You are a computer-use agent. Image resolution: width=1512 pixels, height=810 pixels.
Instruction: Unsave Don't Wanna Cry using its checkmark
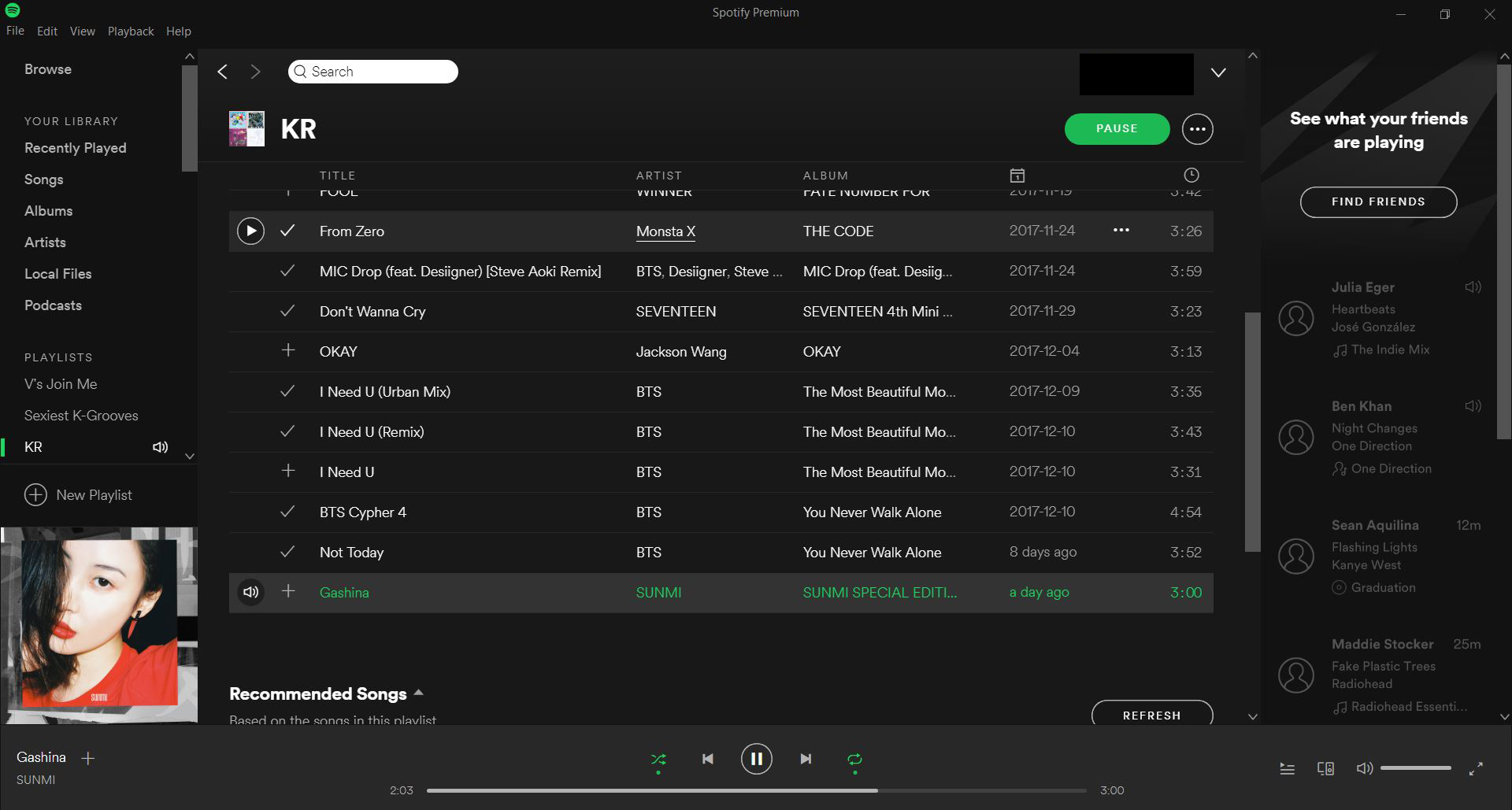pos(287,311)
